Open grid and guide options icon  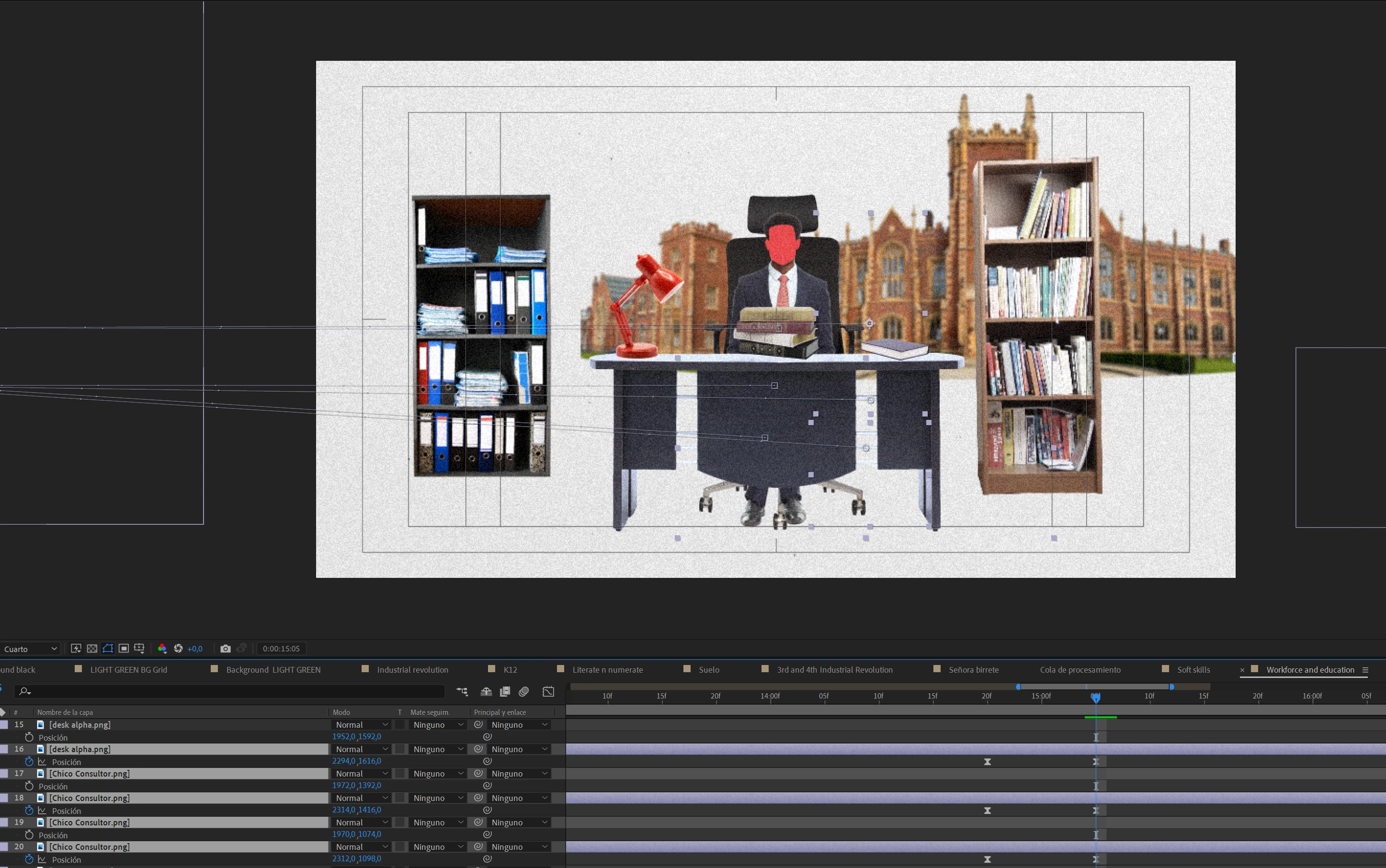[139, 648]
